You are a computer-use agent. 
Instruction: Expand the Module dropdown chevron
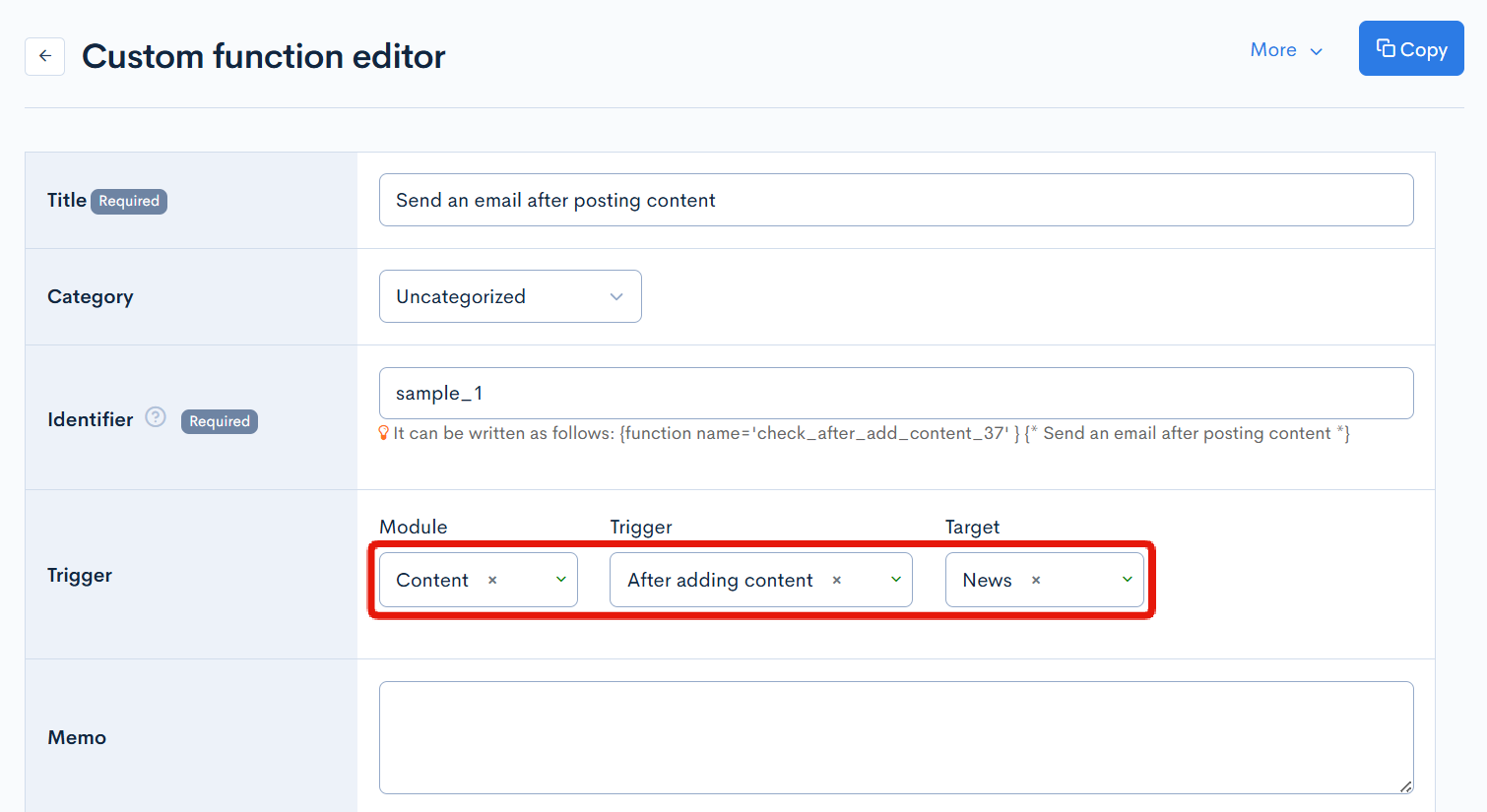coord(560,580)
